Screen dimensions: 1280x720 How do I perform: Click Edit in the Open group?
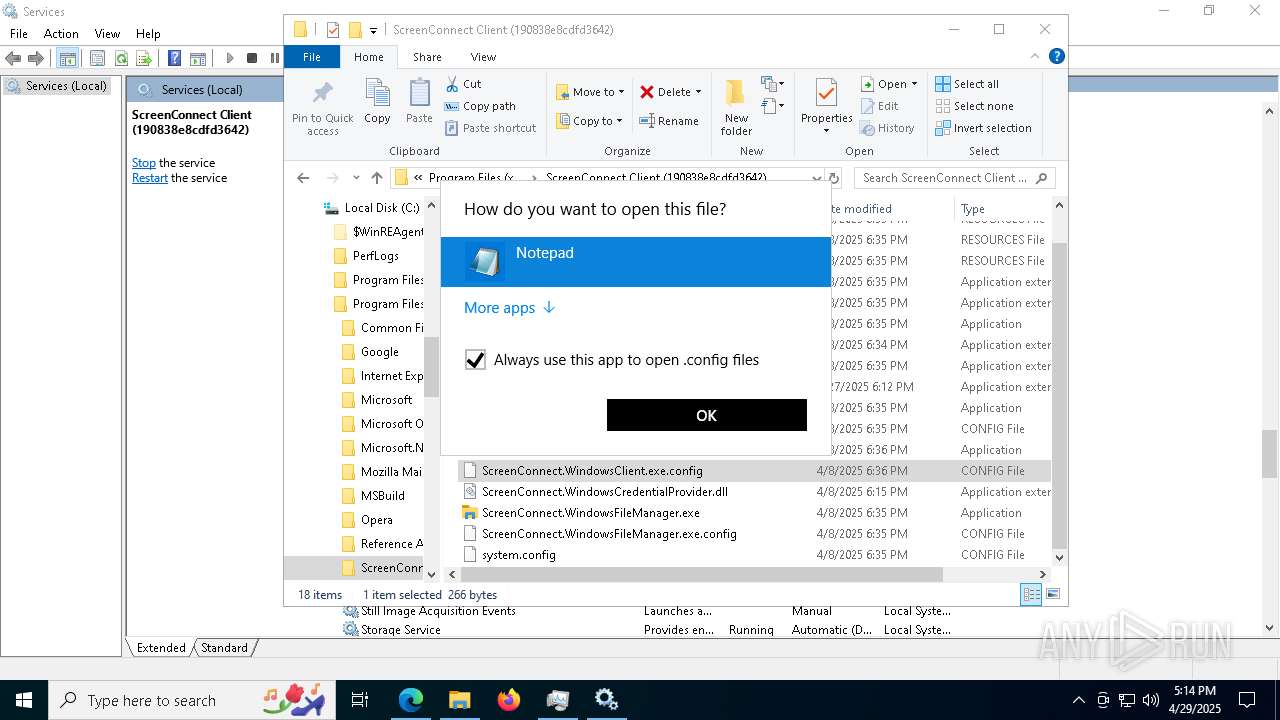click(x=880, y=106)
